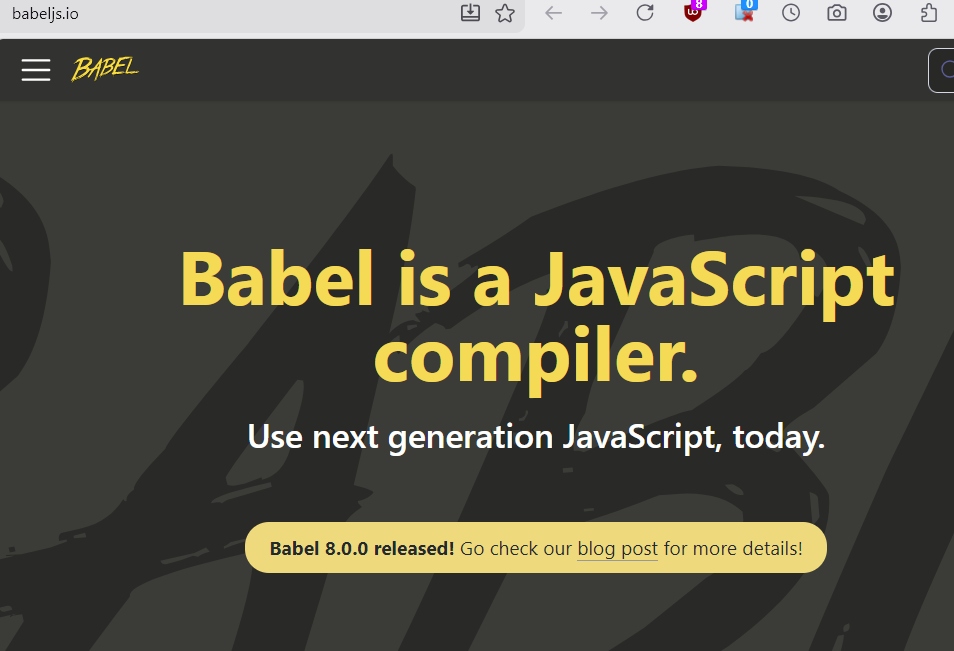This screenshot has width=954, height=651.
Task: Bookmark the page with the star icon
Action: 505,13
